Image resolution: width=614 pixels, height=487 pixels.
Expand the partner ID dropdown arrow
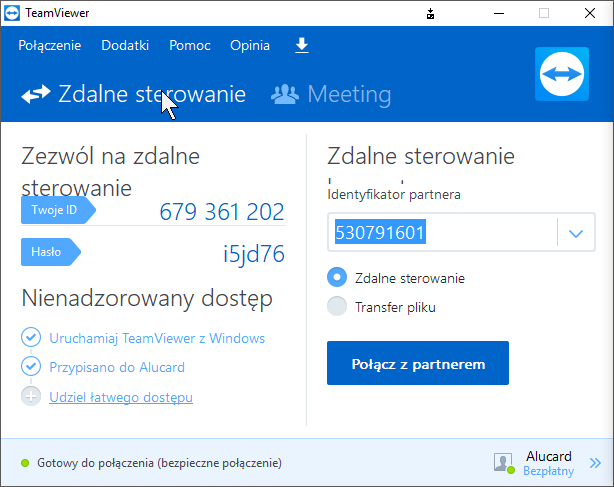click(575, 234)
